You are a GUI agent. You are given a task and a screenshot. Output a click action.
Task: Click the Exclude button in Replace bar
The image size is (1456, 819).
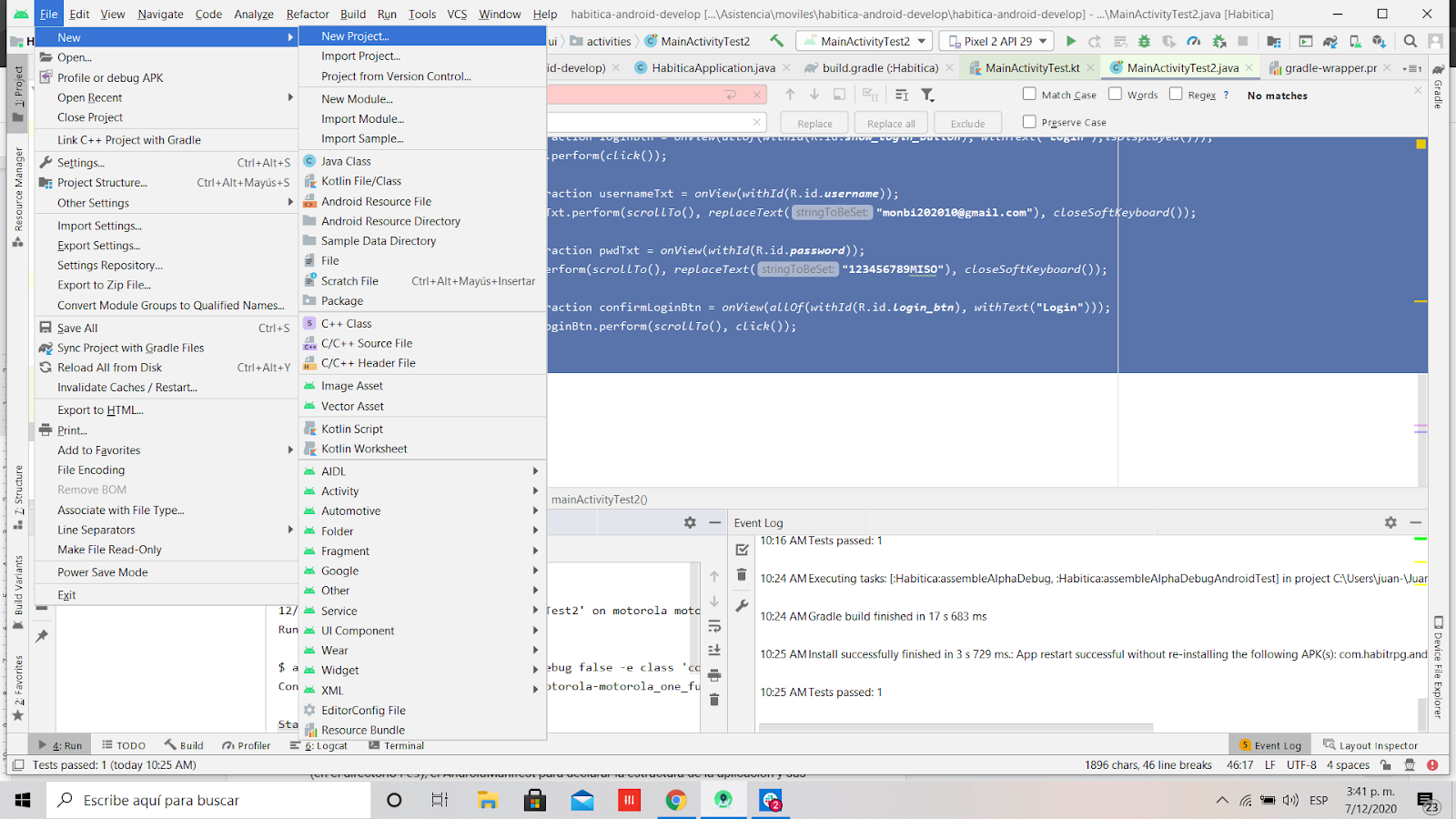967,122
